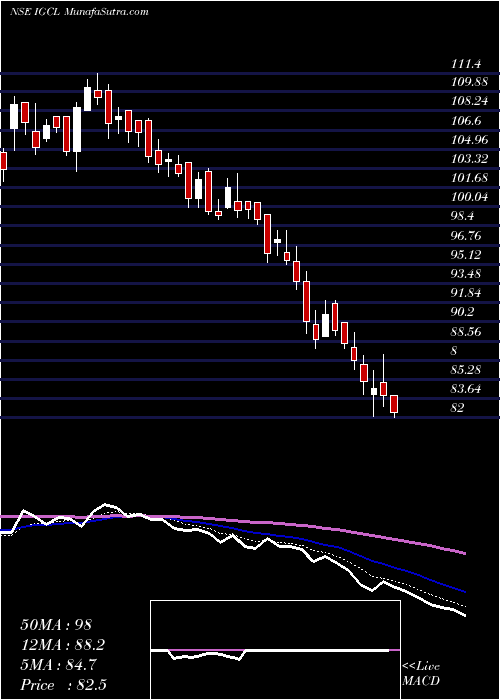Screen dimensions: 500x700
Task: Click the Price : 82.5 readout
Action: click(x=63, y=685)
